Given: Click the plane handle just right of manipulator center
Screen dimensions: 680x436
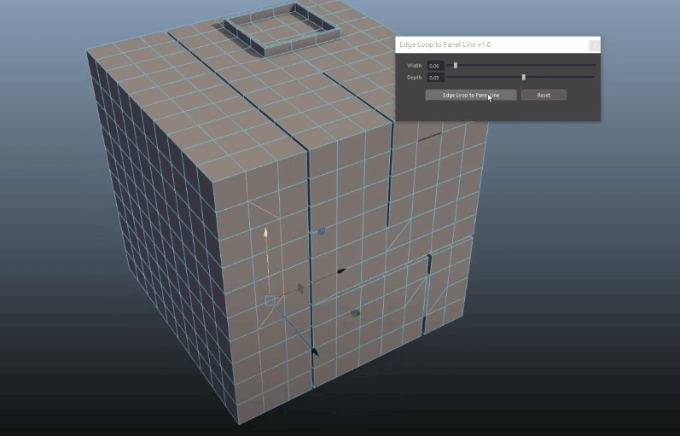Looking at the screenshot, I should click(301, 289).
